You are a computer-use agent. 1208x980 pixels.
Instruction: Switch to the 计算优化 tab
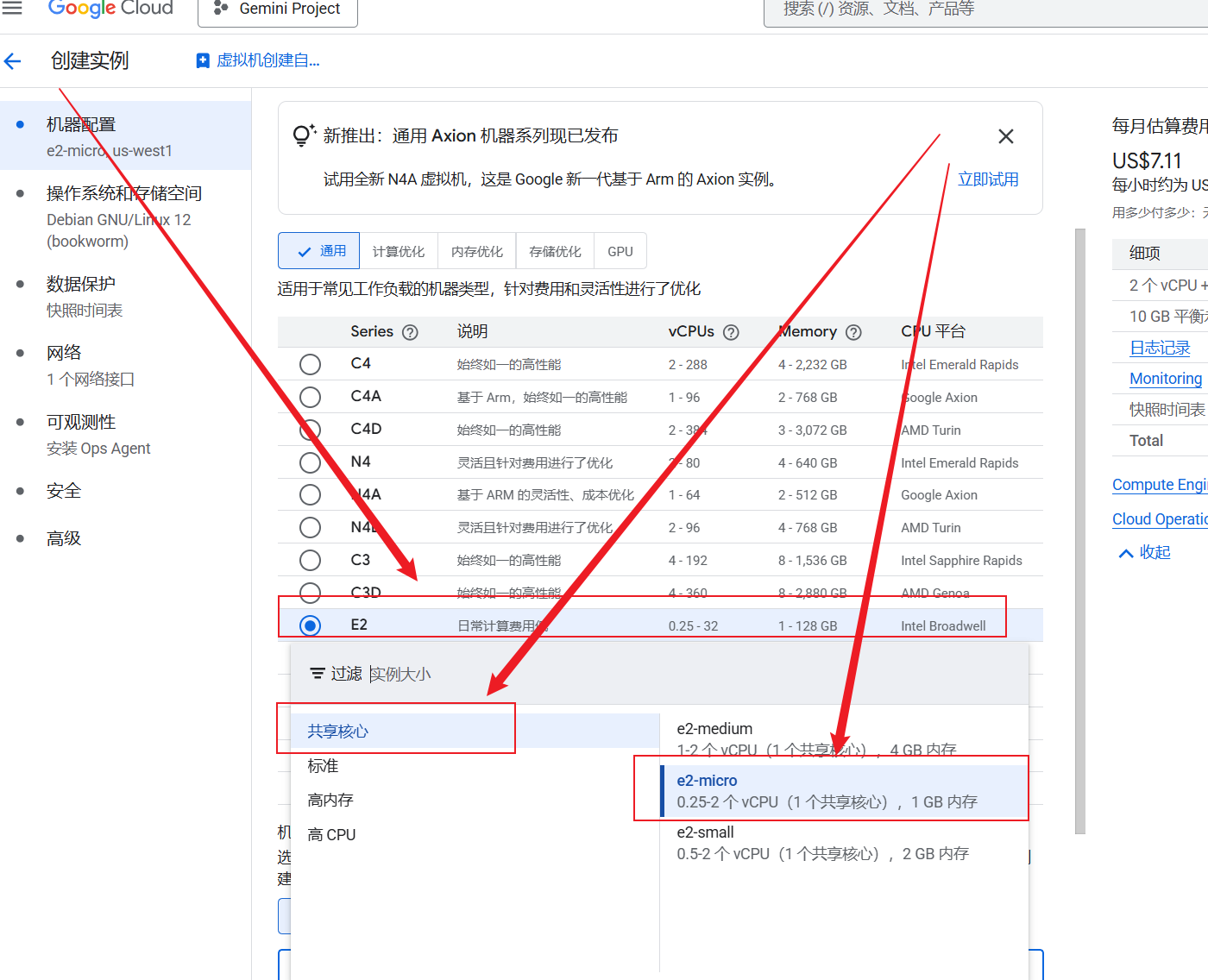tap(399, 251)
